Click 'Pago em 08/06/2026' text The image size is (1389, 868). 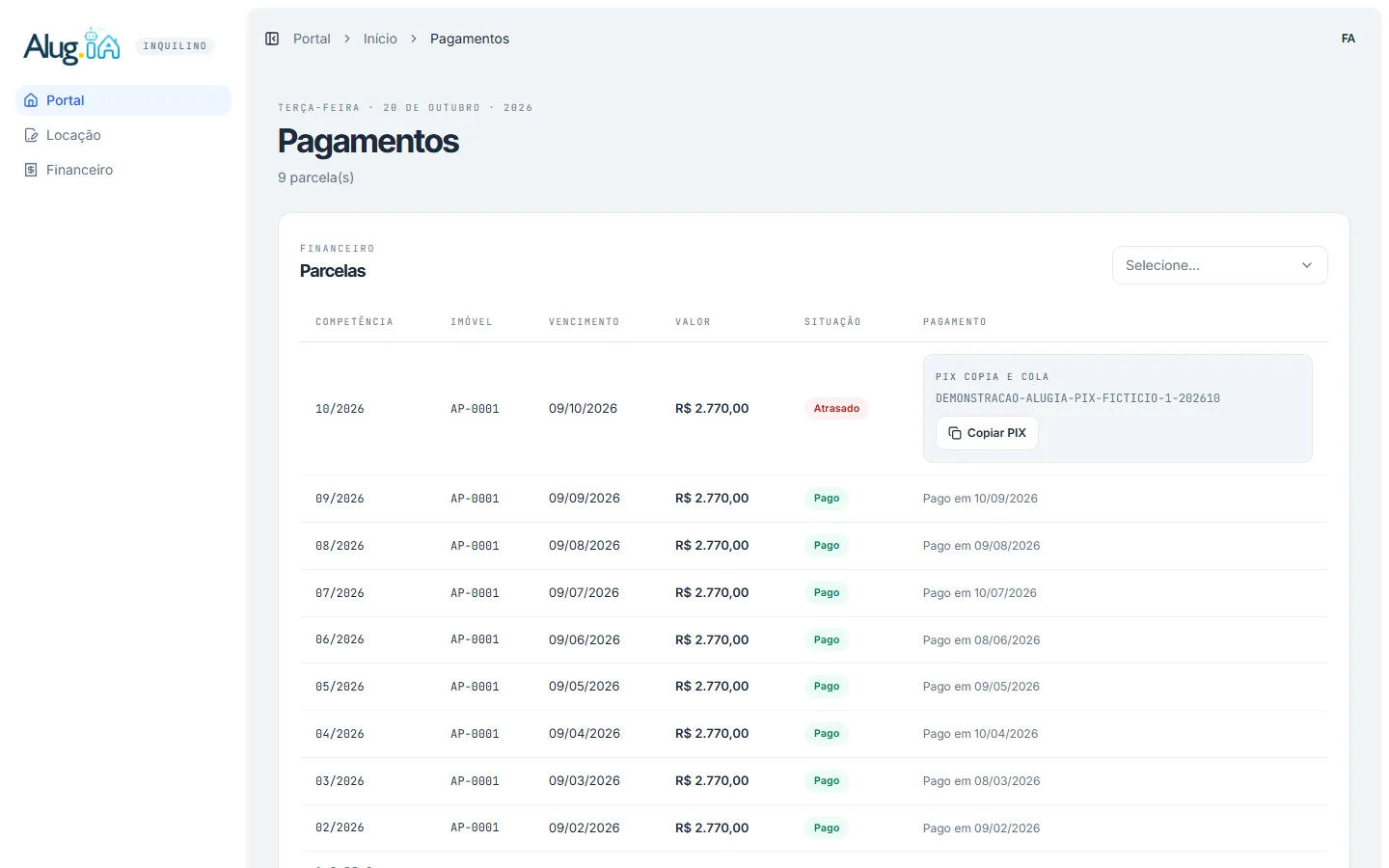coord(981,640)
